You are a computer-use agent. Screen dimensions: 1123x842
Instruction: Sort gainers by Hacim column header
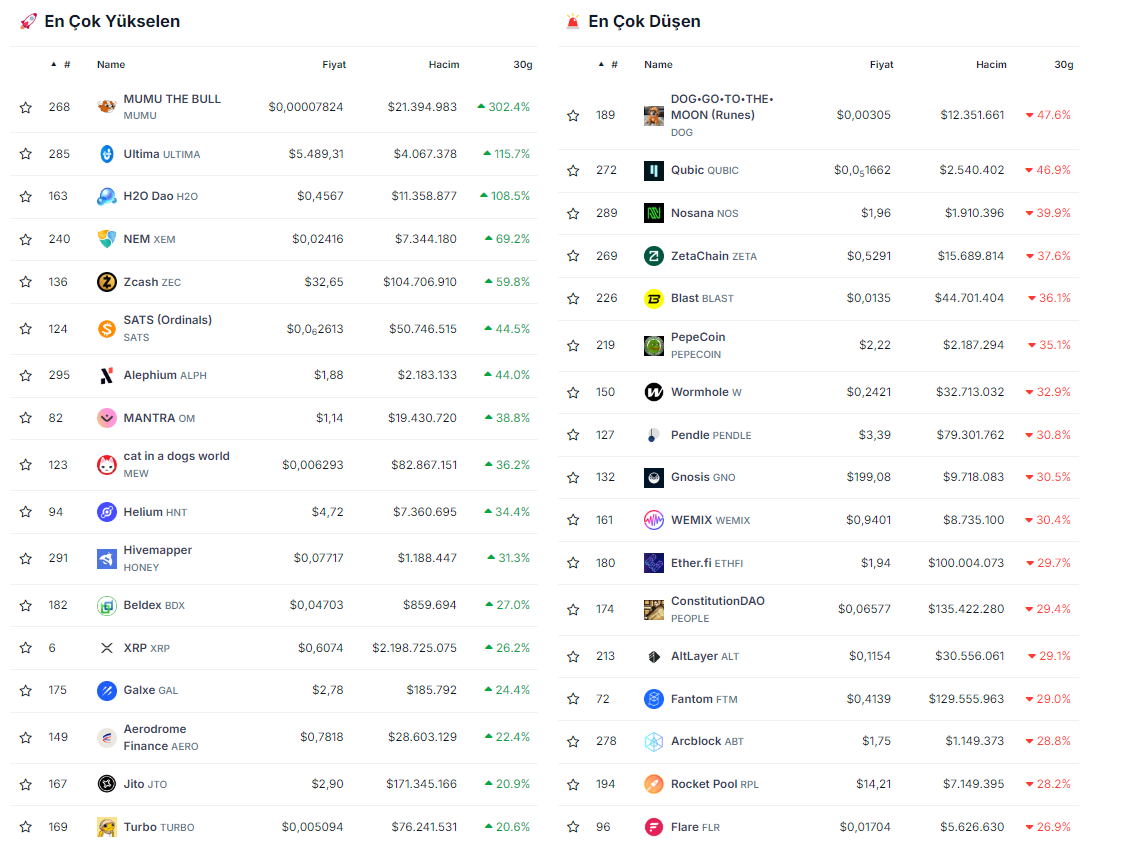point(443,65)
